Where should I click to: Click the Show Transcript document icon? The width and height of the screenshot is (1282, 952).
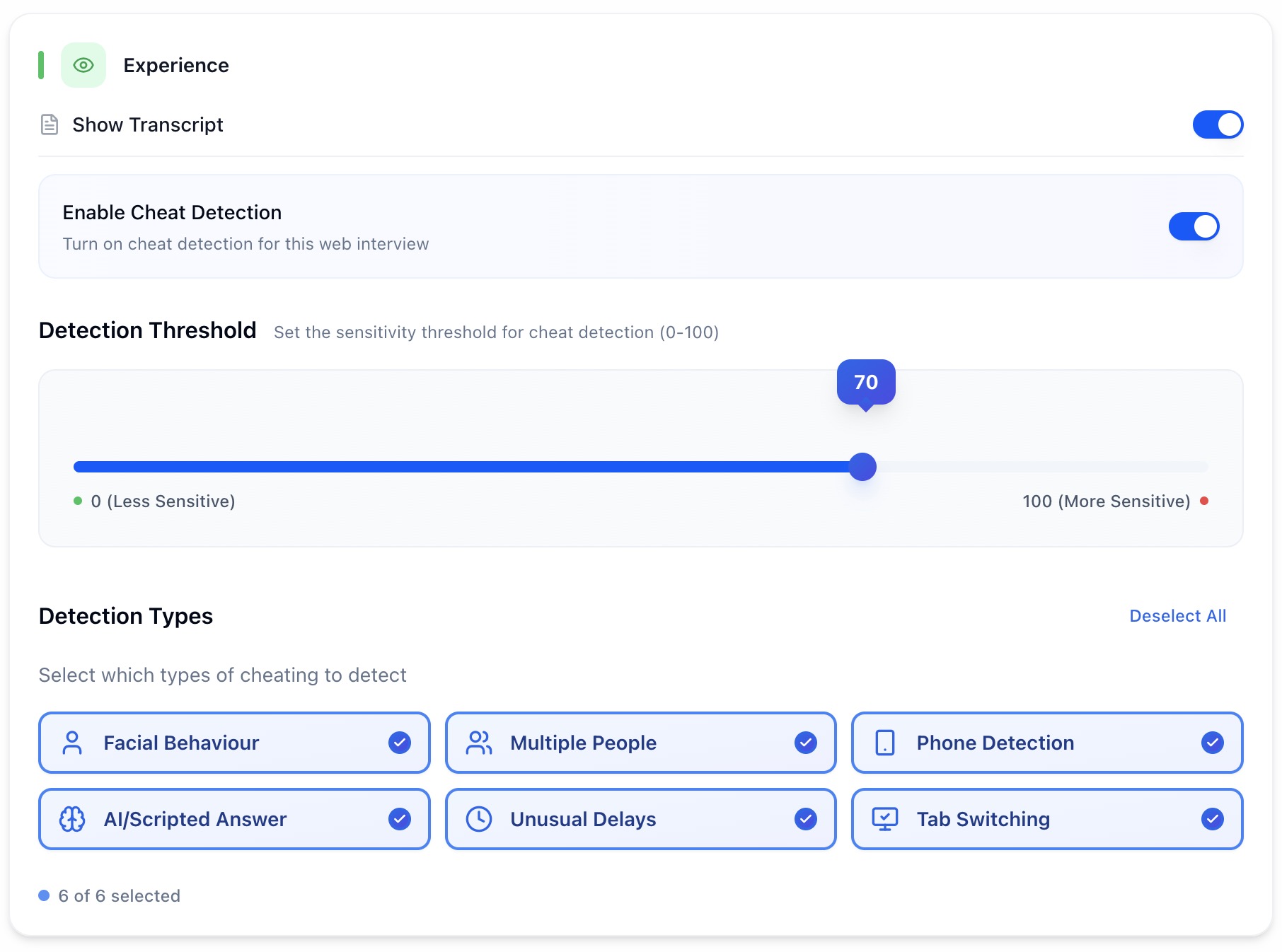[x=50, y=124]
